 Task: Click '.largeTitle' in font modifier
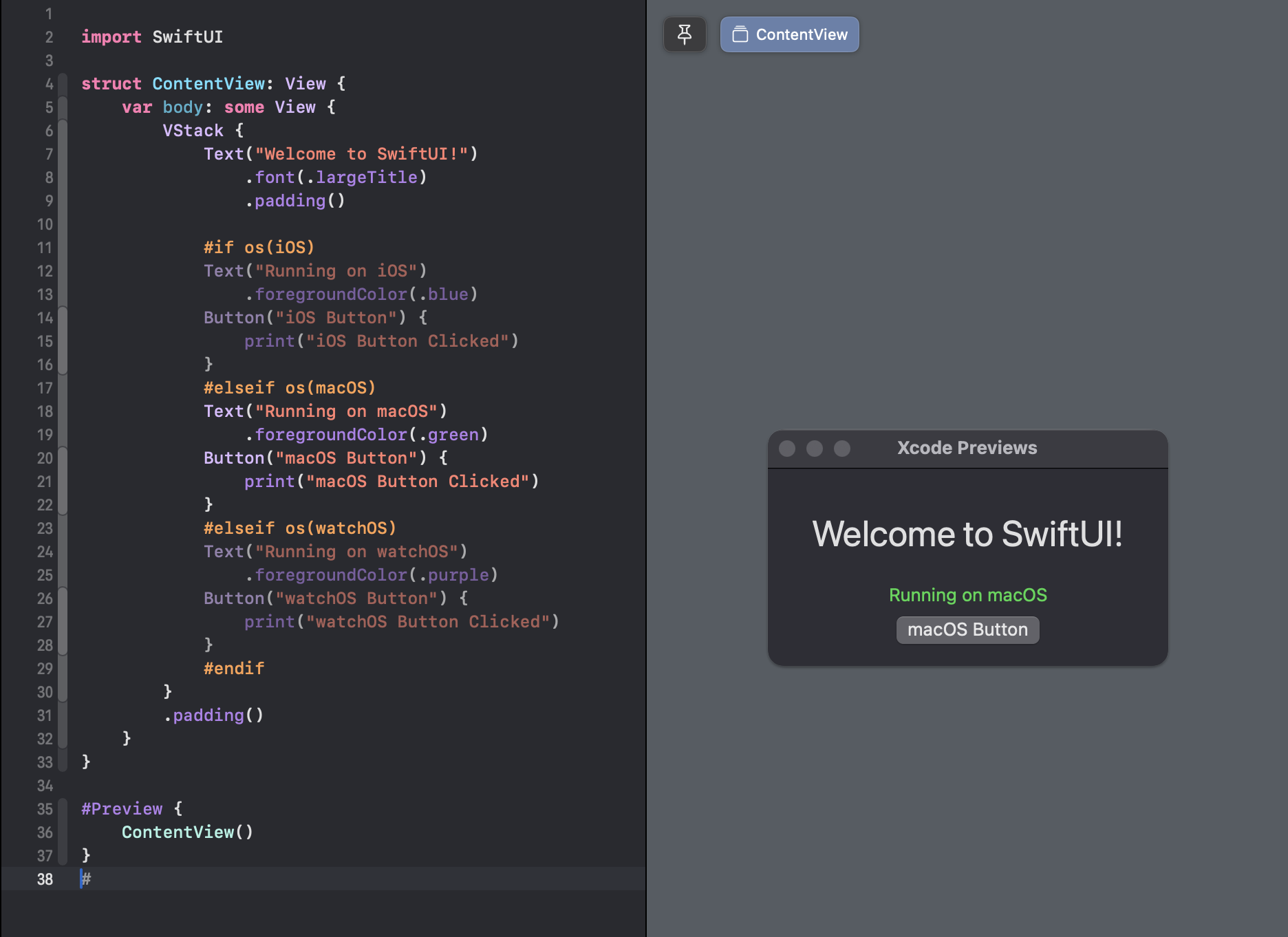pyautogui.click(x=362, y=177)
